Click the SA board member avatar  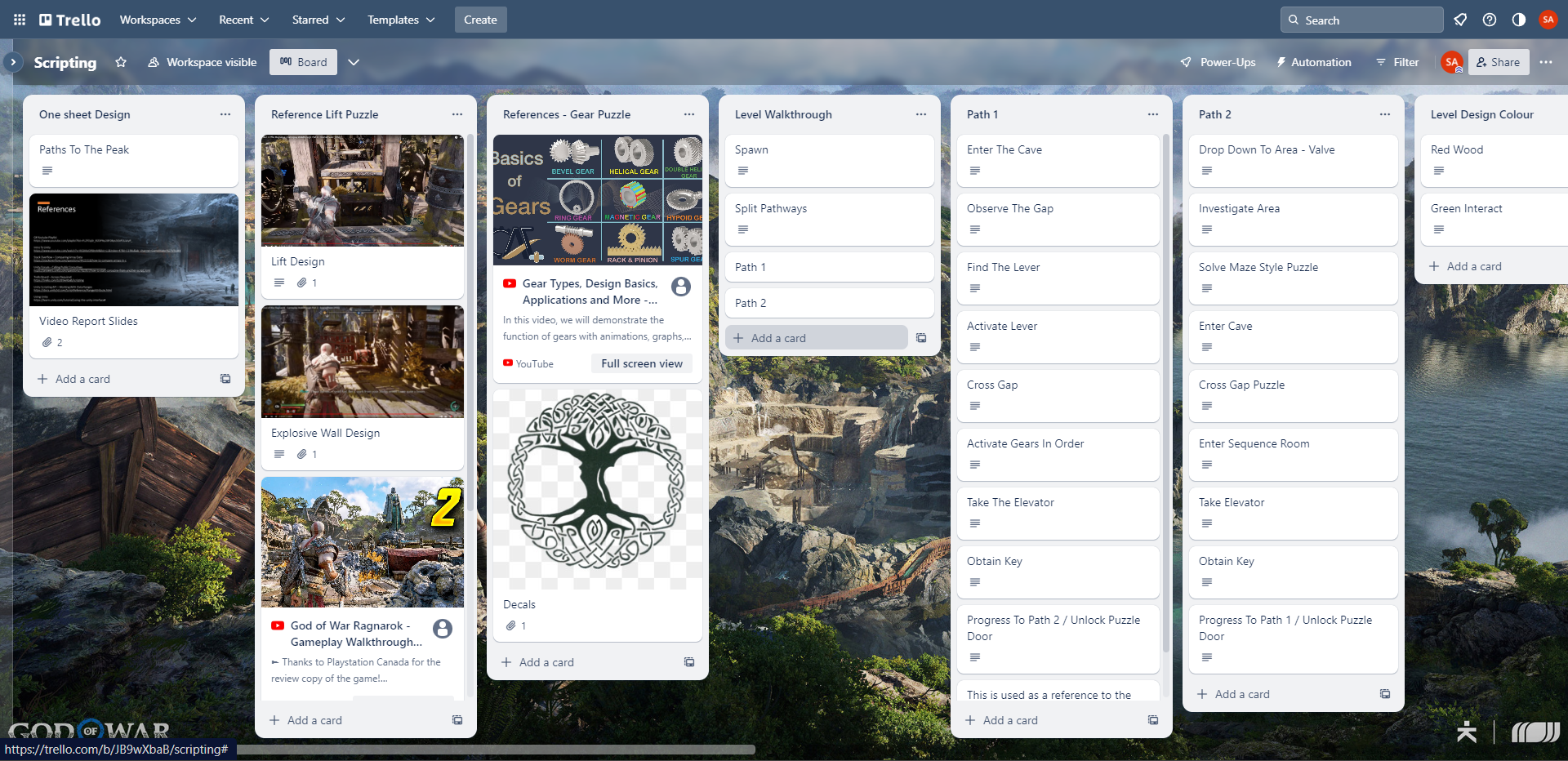point(1452,62)
